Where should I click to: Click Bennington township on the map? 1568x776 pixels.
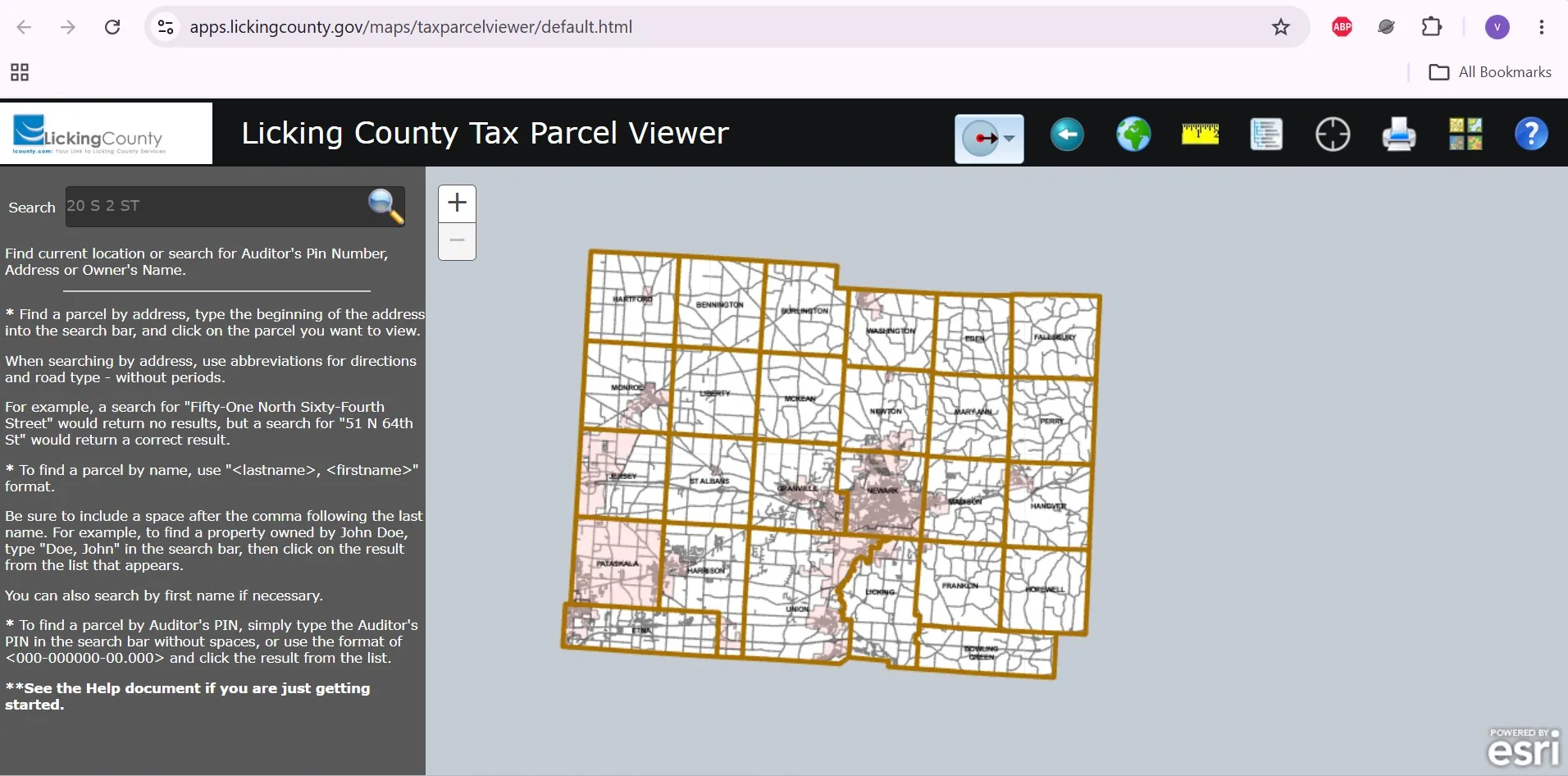coord(719,304)
